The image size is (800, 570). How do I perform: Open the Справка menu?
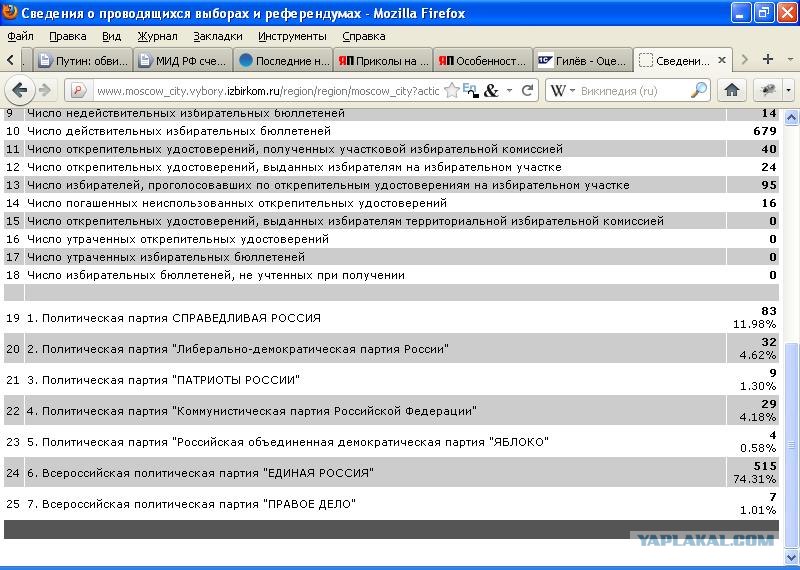coord(363,36)
